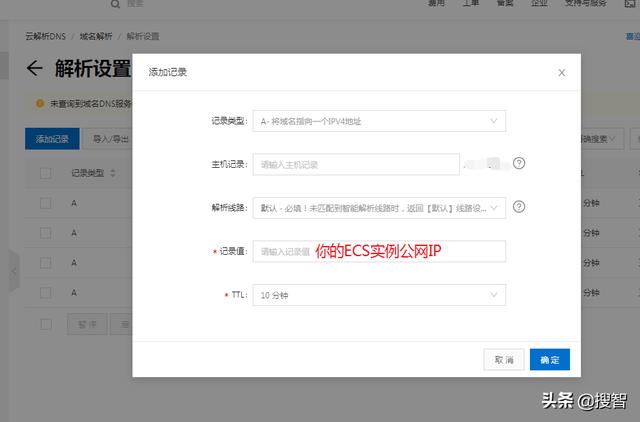Expand the collapsed left sidebar handle
The height and width of the screenshot is (422, 640).
coord(14,271)
